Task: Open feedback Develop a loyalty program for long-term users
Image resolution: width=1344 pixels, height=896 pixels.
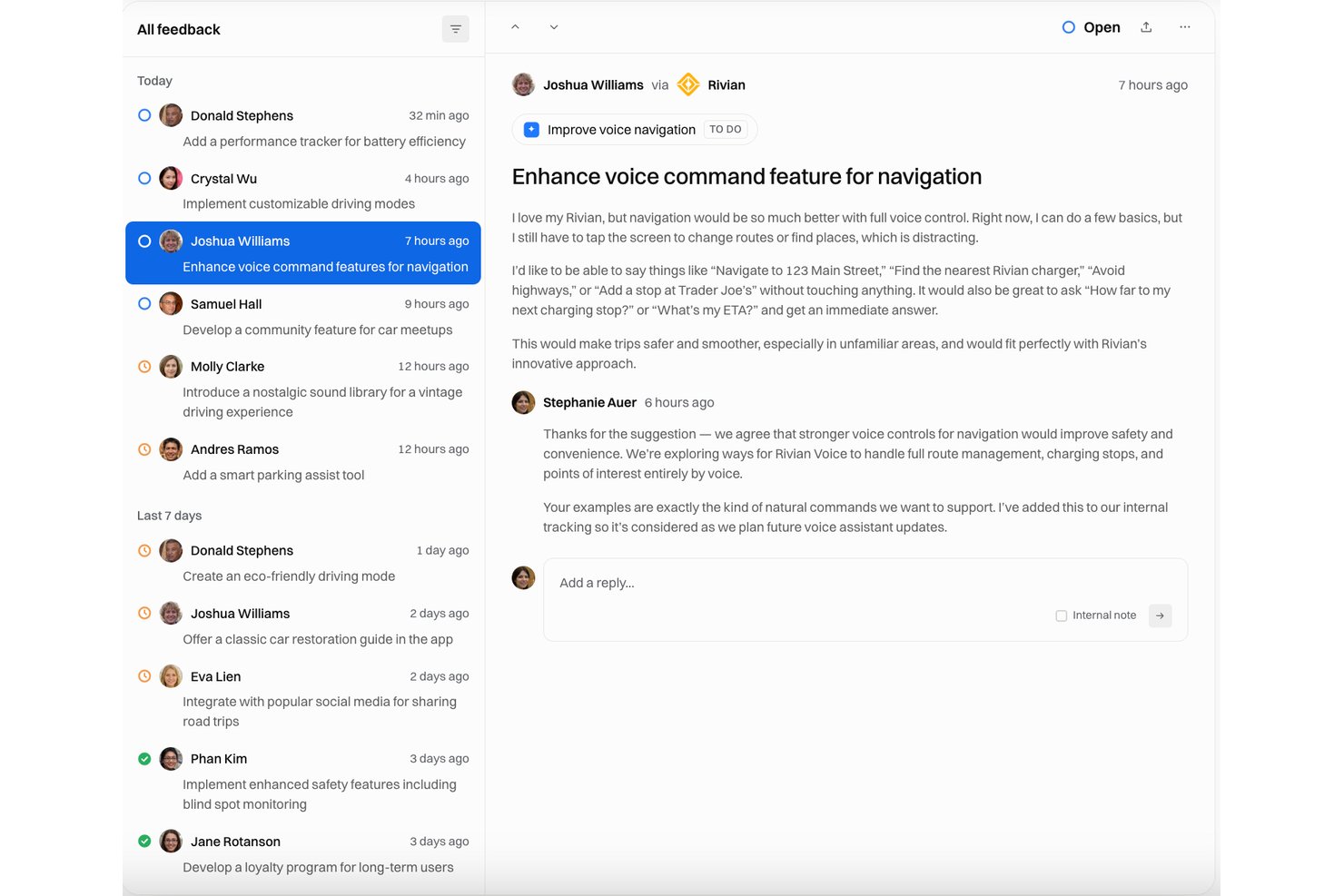Action: coord(303,854)
